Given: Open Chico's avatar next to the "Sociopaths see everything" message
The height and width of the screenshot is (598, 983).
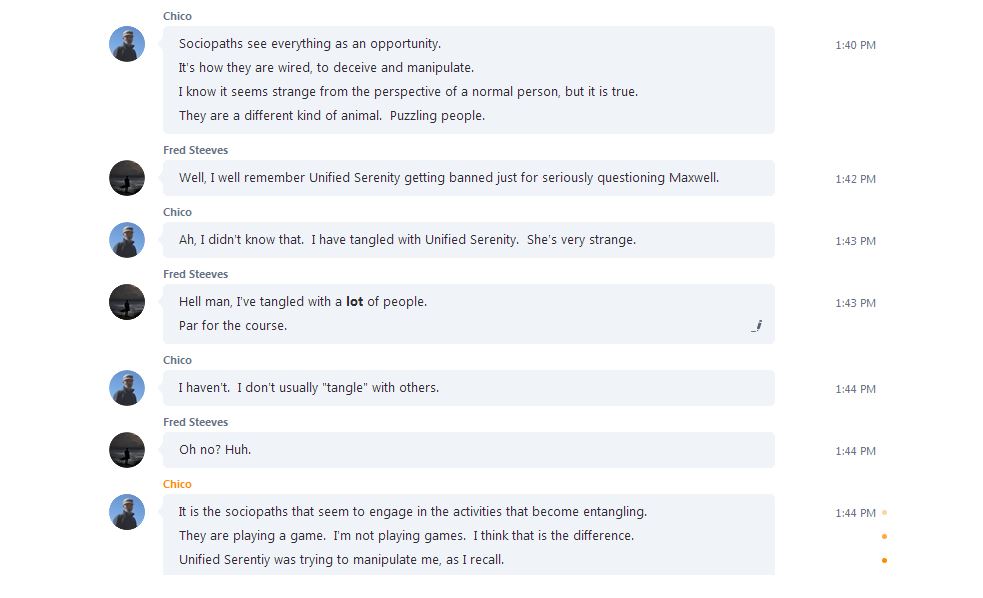Looking at the screenshot, I should tap(127, 44).
